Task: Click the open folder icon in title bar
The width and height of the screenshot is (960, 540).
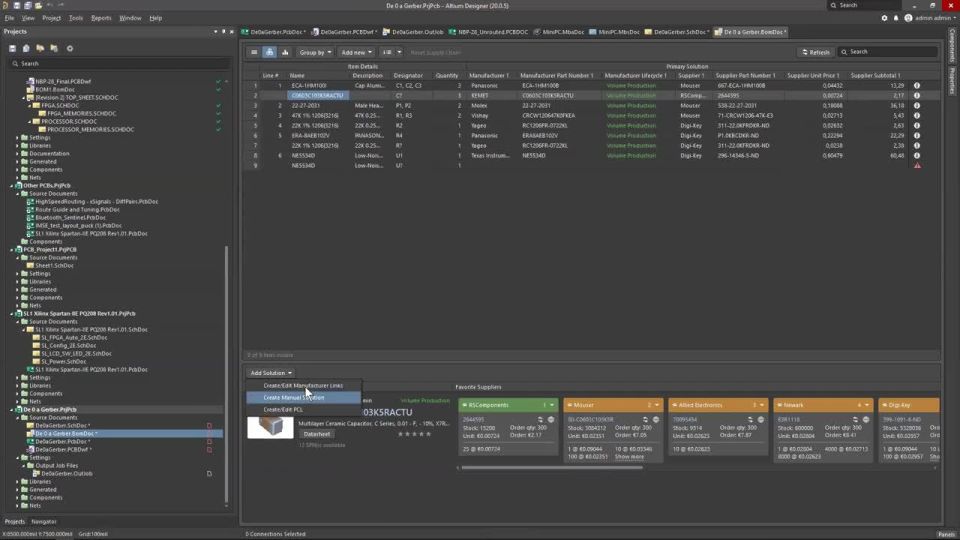Action: coord(38,6)
